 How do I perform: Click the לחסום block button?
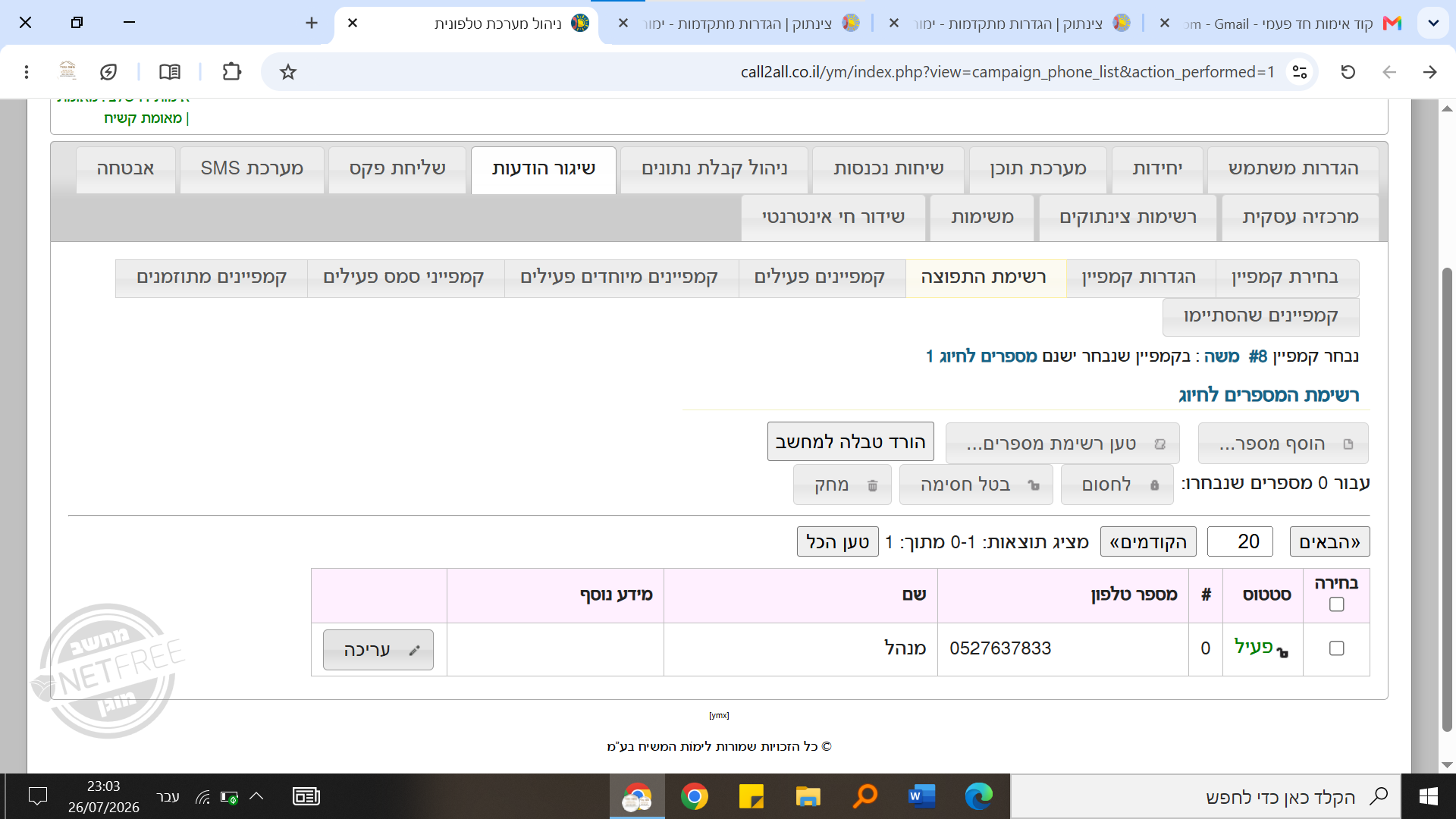pyautogui.click(x=1117, y=485)
